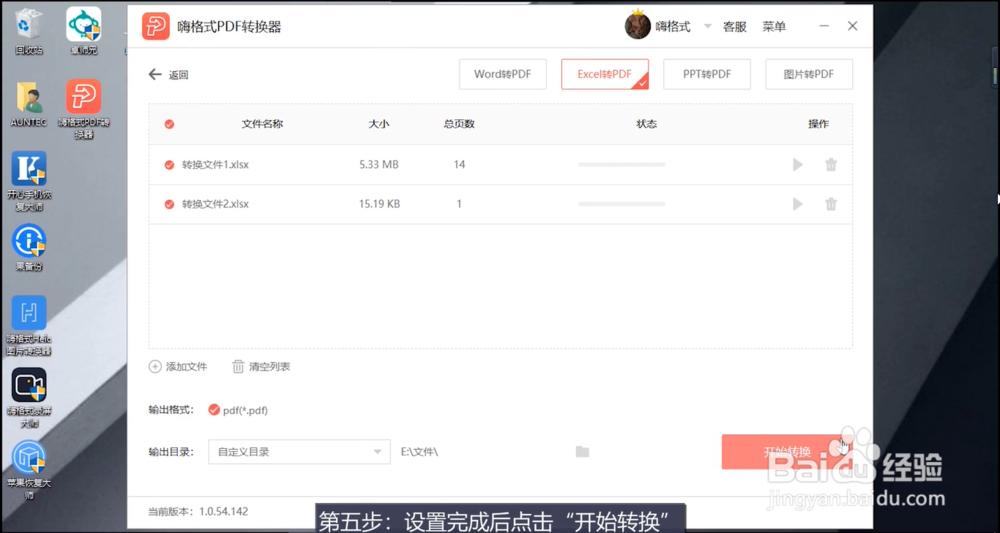Open the 自定义目录 output directory dropdown
1000x533 pixels.
pyautogui.click(x=299, y=451)
